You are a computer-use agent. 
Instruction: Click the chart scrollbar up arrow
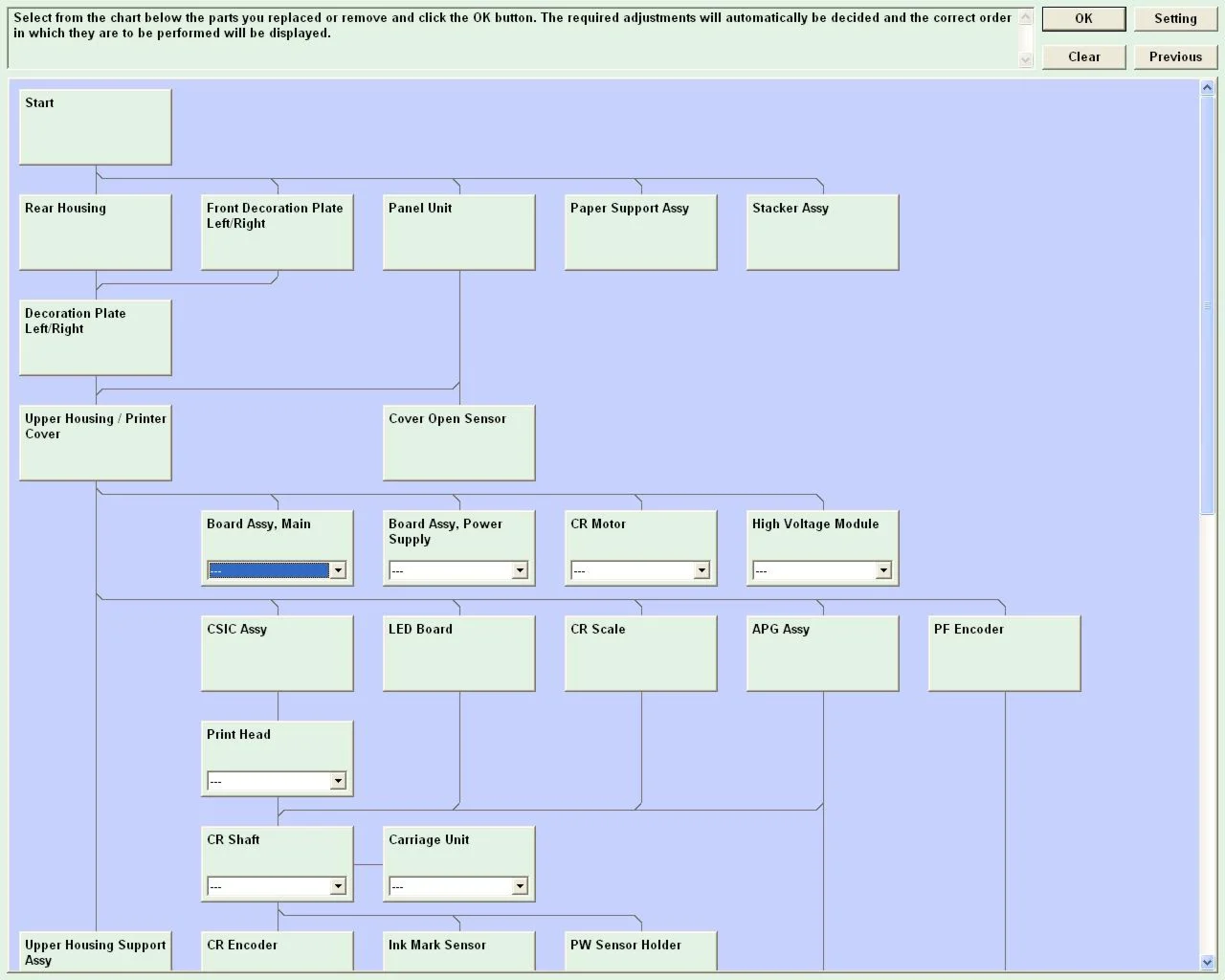(x=1207, y=88)
